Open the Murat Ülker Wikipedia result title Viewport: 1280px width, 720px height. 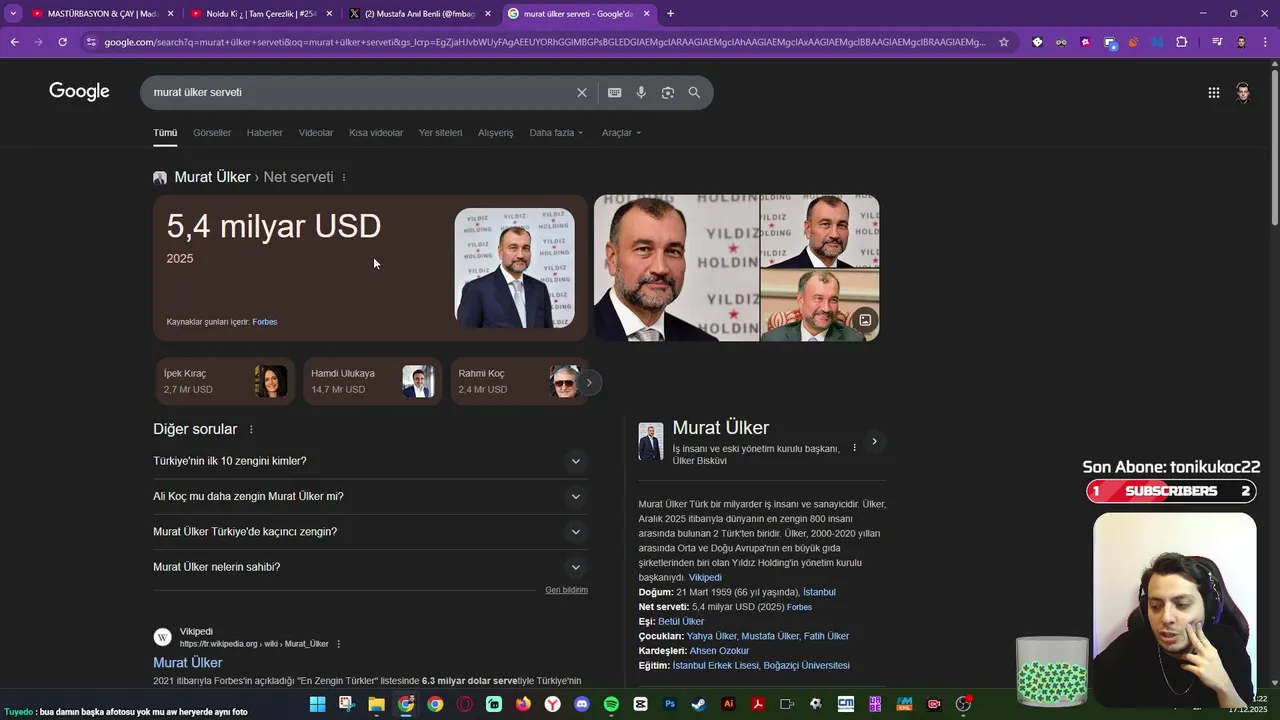tap(188, 663)
